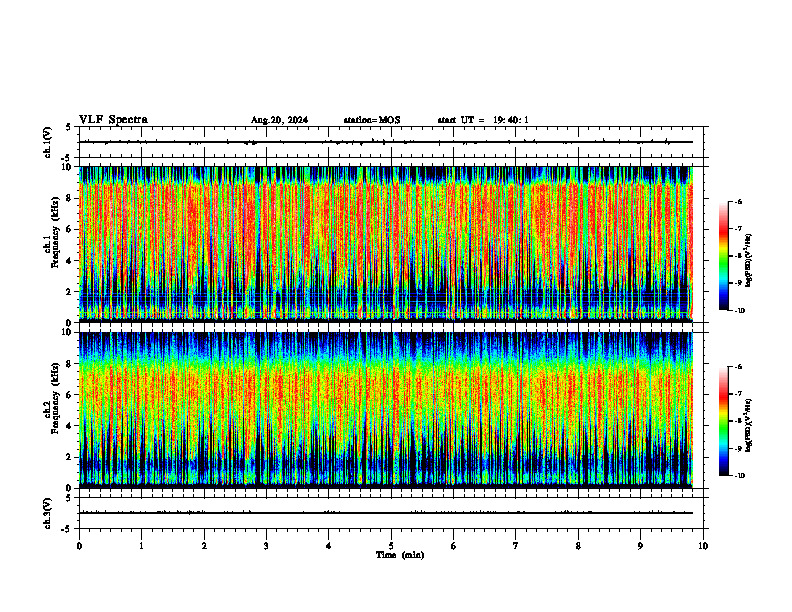Select the ch.2 spectrogram colorbar
Image resolution: width=792 pixels, height=612 pixels.
(723, 421)
